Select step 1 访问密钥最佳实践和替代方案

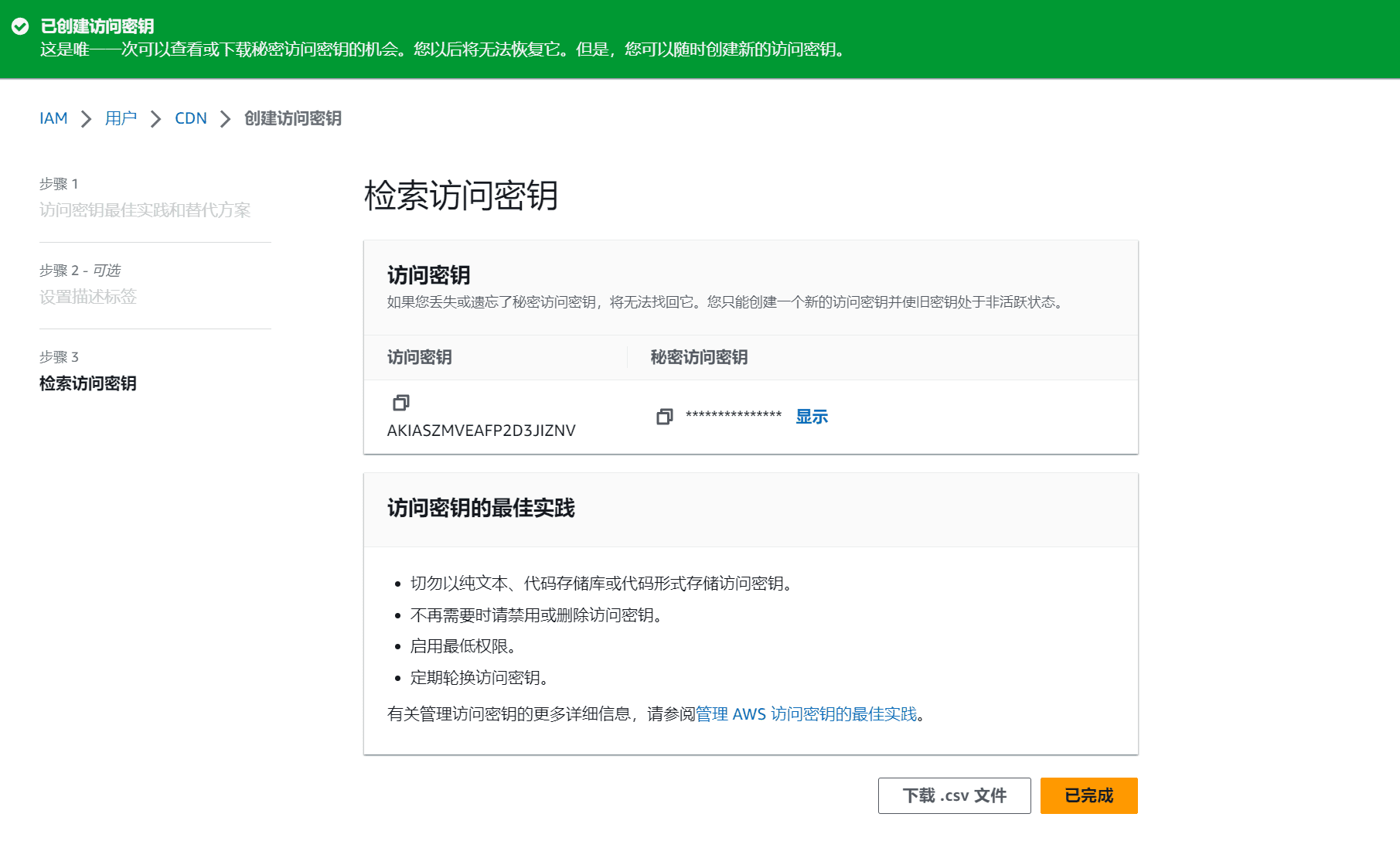145,209
